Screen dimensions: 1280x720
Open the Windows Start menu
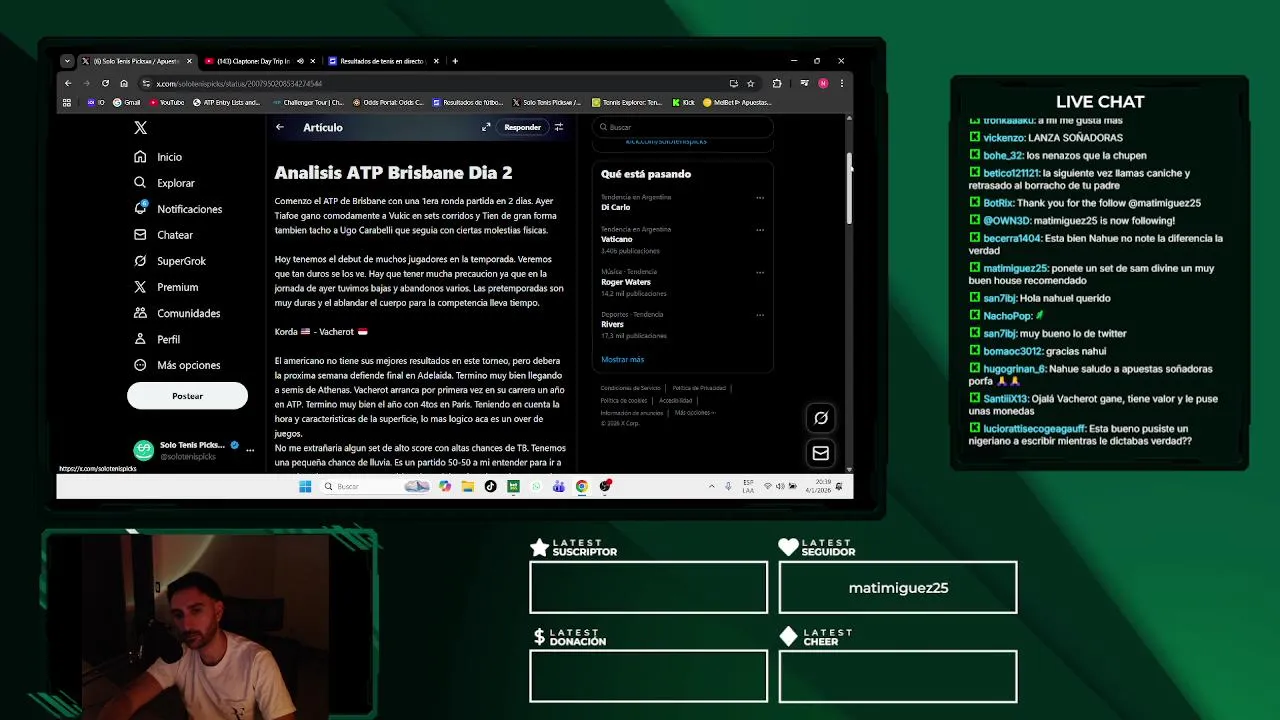tap(305, 487)
